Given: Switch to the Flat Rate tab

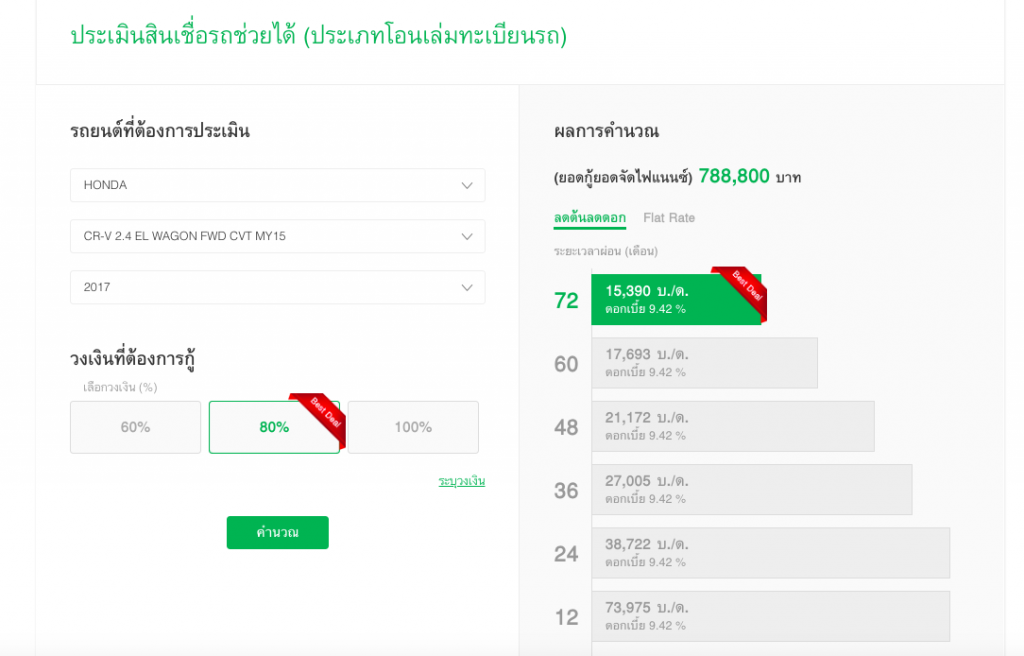Looking at the screenshot, I should 669,217.
